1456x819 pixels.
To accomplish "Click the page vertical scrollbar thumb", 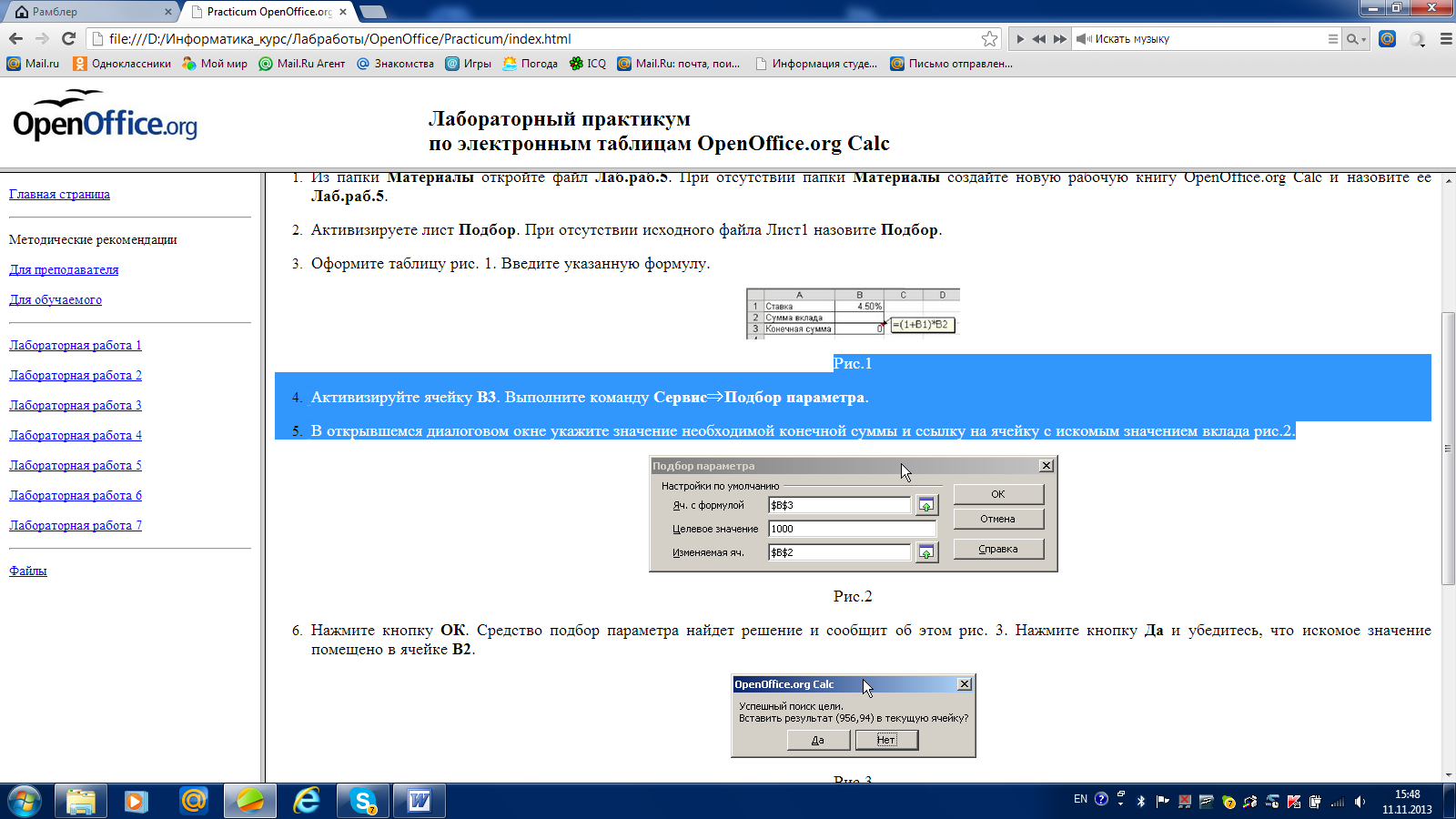I will [x=1448, y=448].
